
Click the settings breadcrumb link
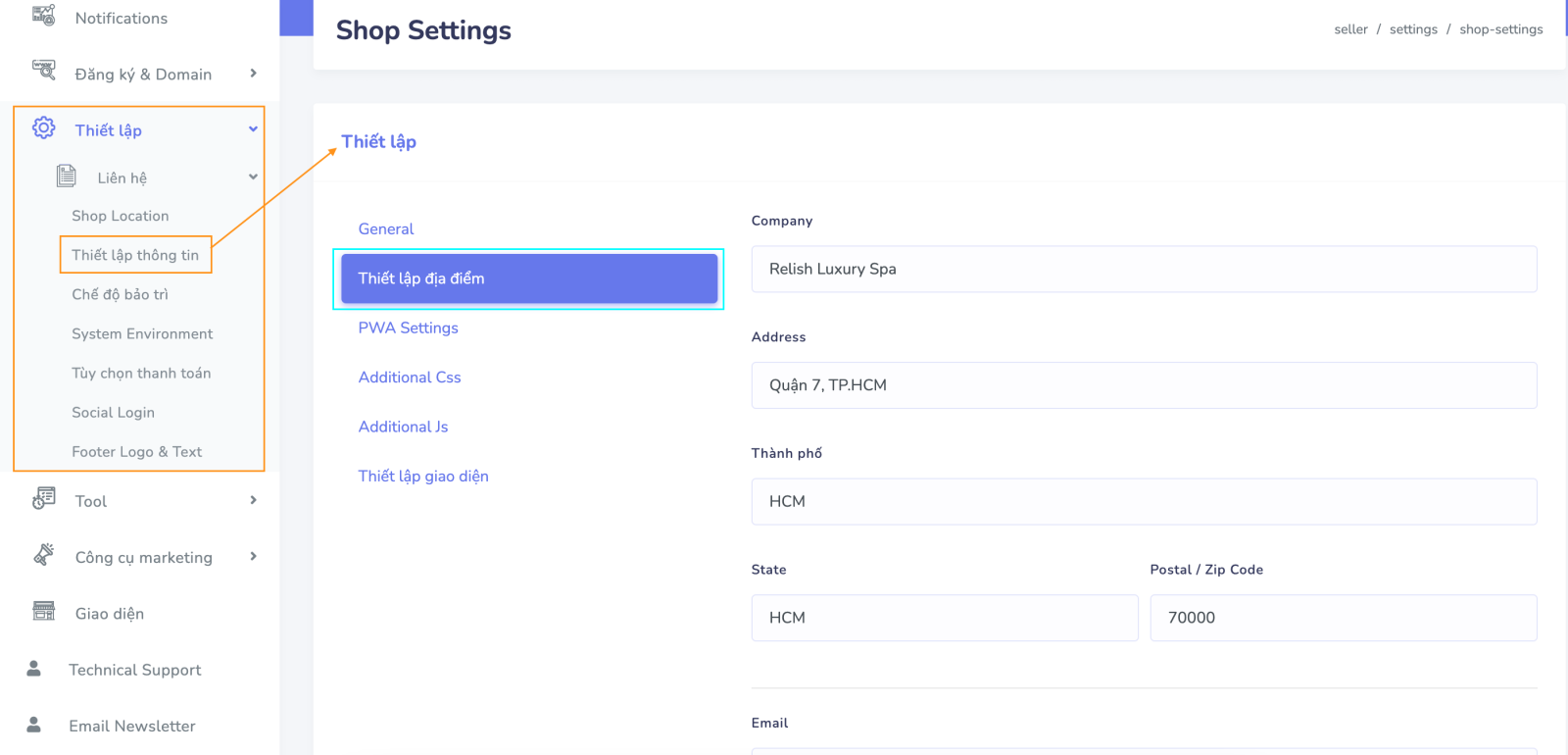[1413, 29]
